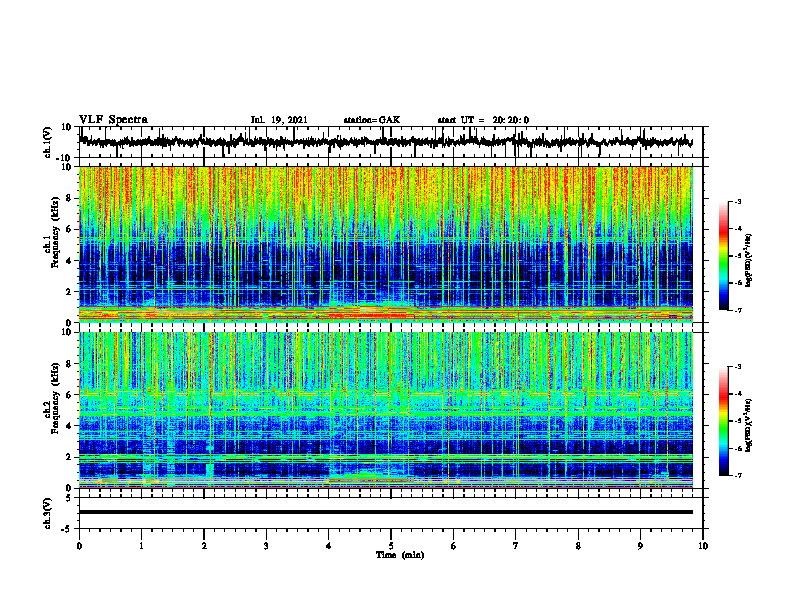Click the ch.1(V) waveform axis label
The height and width of the screenshot is (612, 792).
48,142
